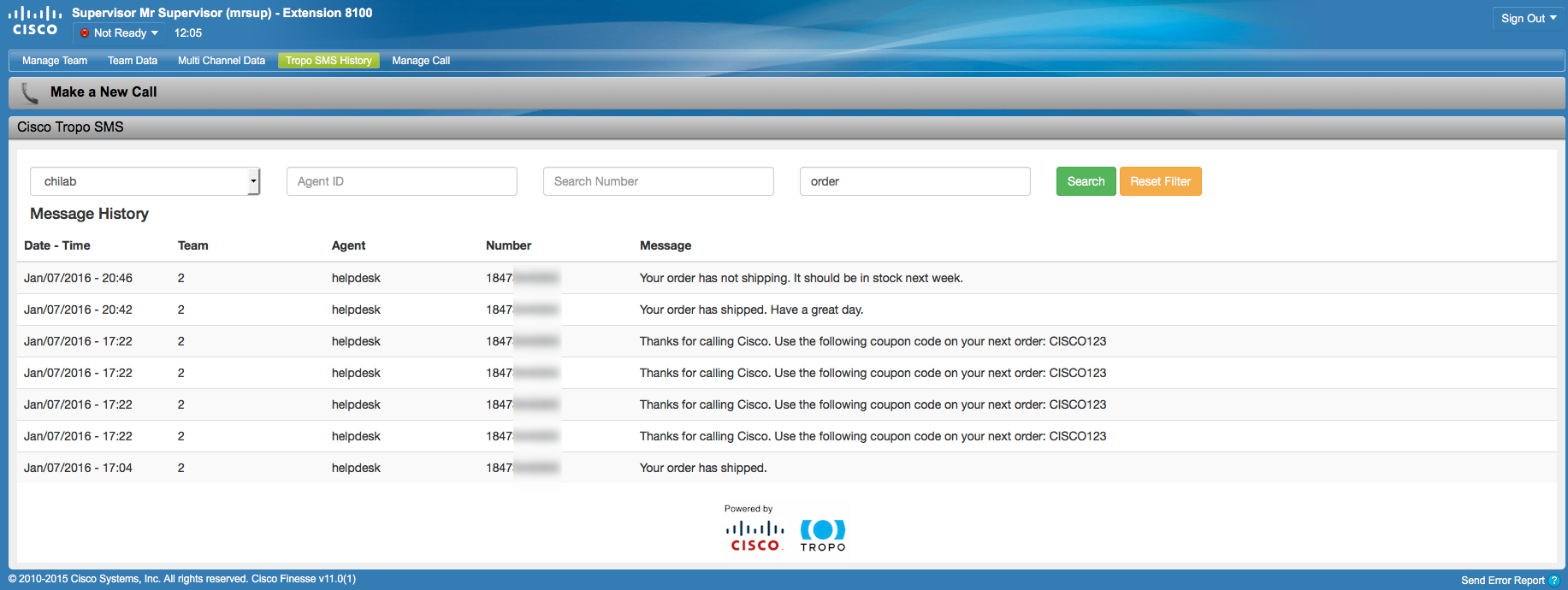Open the Multi Channel Data tab
The image size is (1568, 590).
pos(222,61)
